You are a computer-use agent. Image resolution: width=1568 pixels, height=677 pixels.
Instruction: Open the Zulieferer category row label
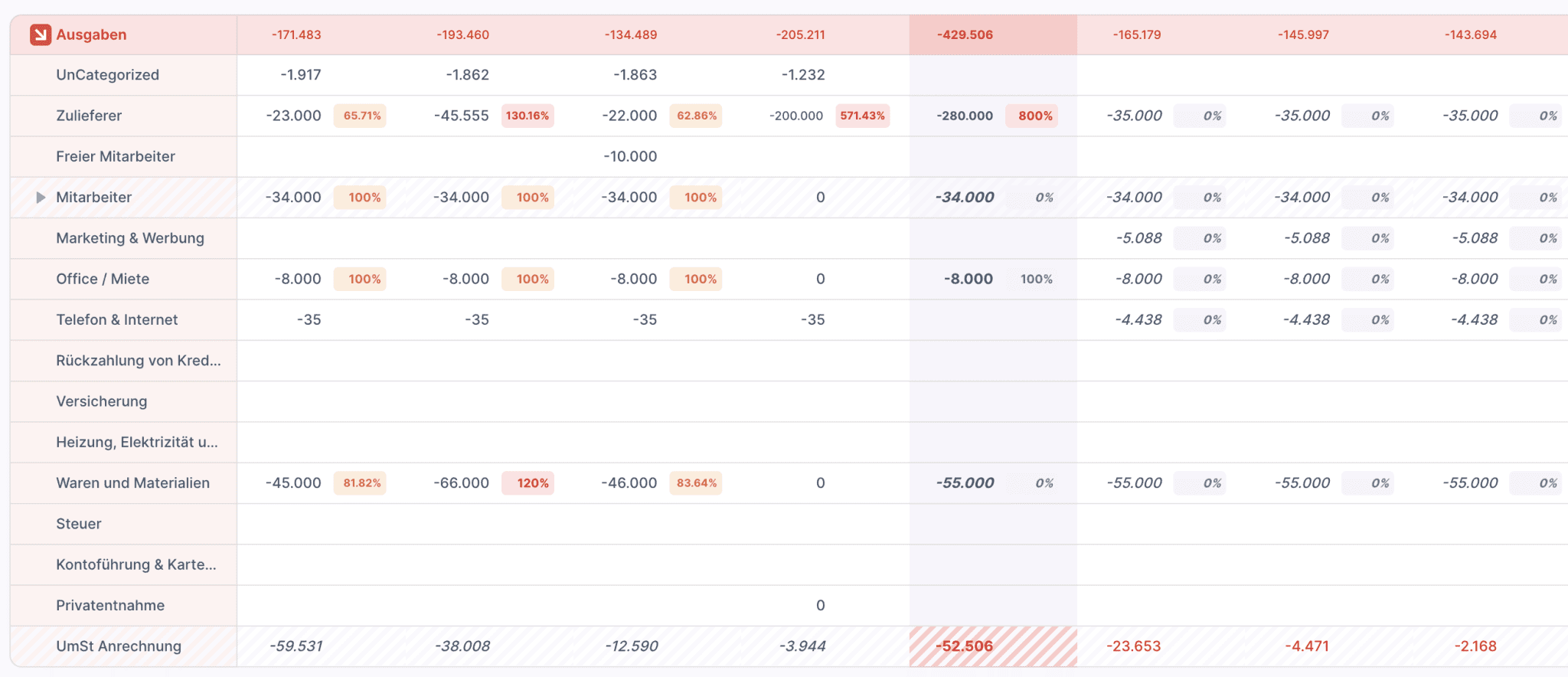pos(89,116)
